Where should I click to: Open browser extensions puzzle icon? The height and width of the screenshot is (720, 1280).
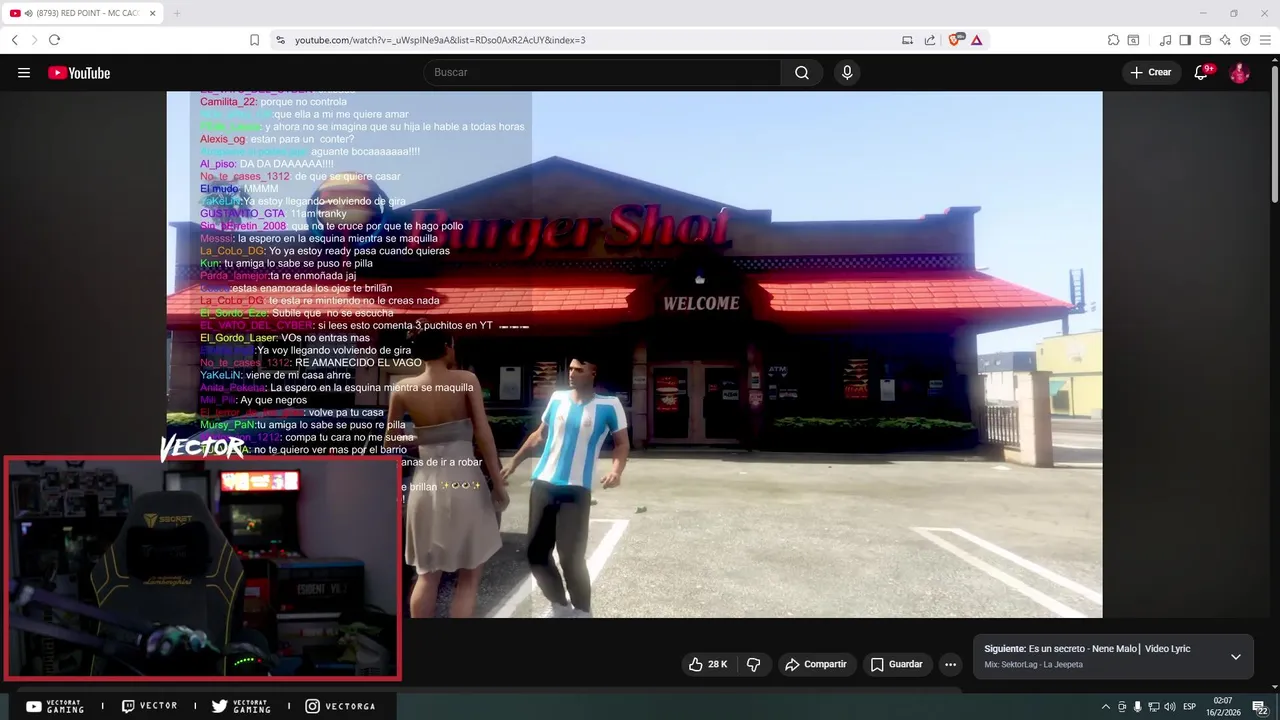point(1113,40)
